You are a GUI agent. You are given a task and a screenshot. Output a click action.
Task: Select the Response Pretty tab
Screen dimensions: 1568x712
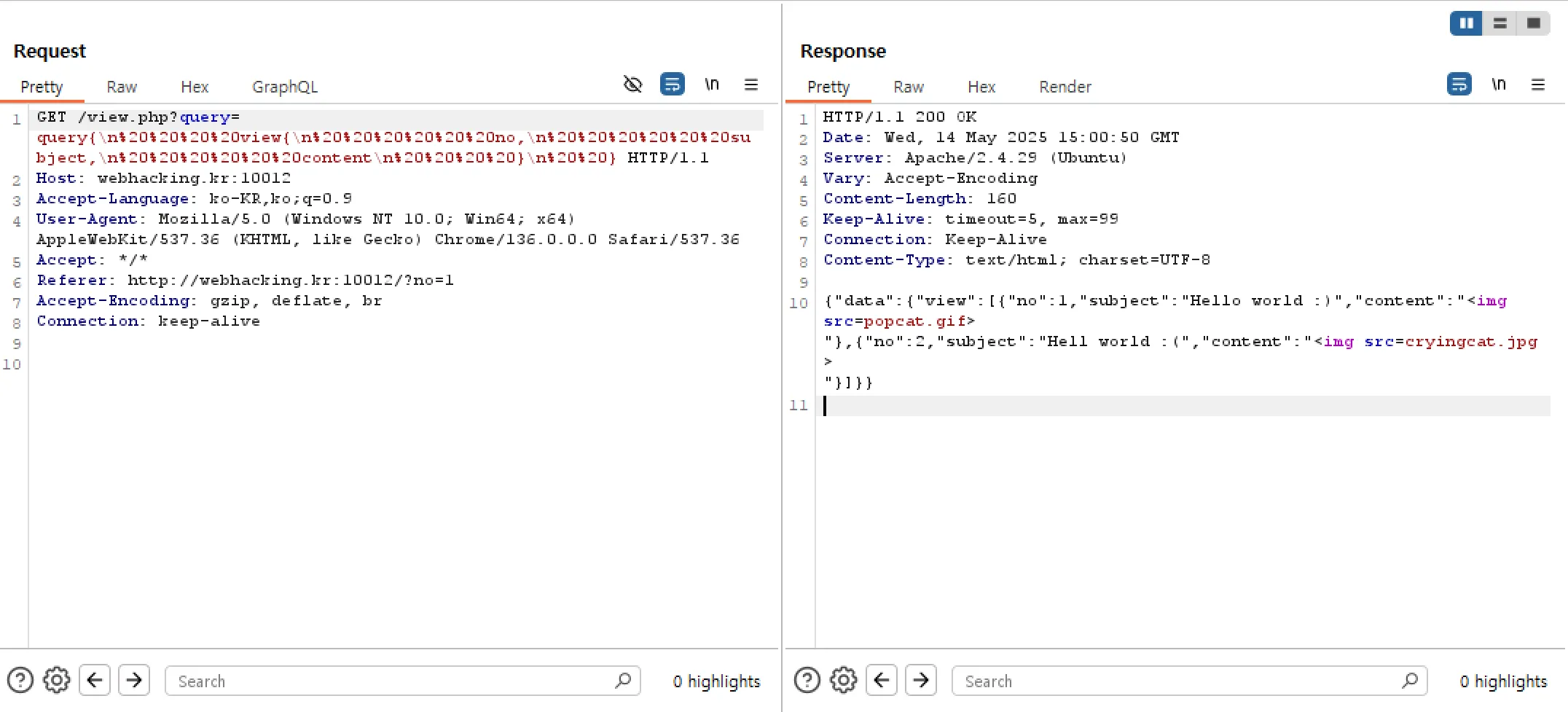click(828, 87)
